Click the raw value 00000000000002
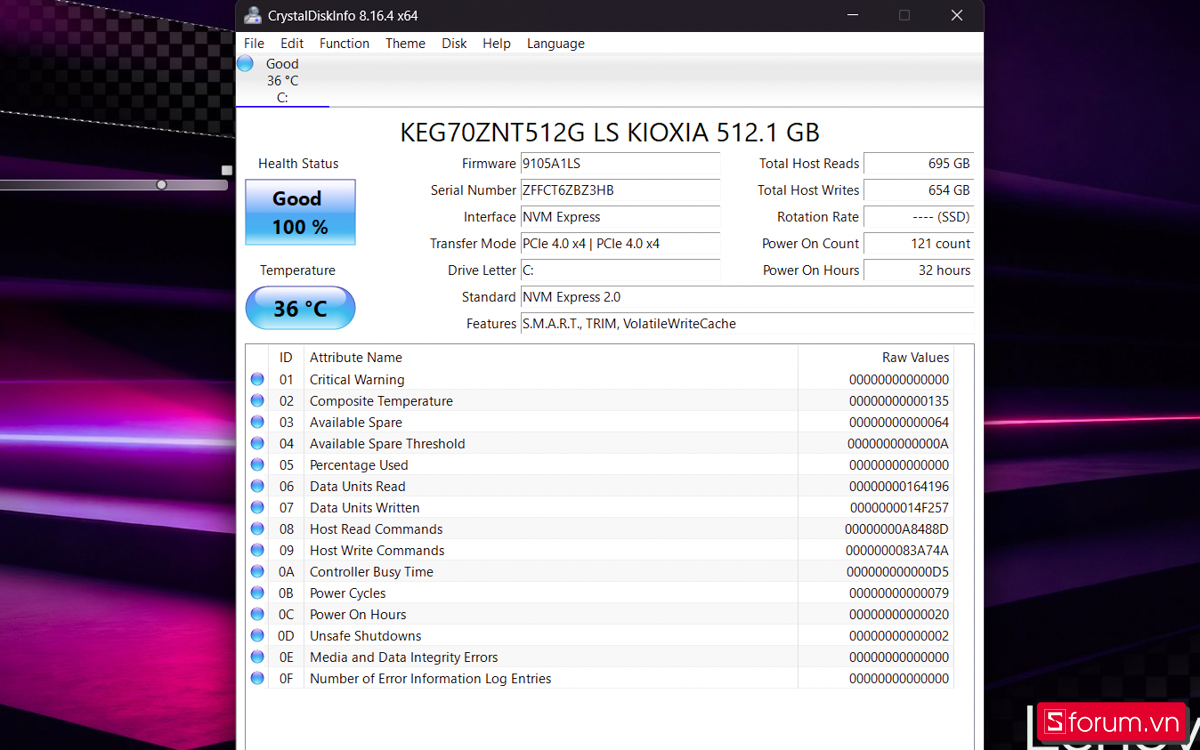Screen dimensions: 1200x750 pos(899,636)
